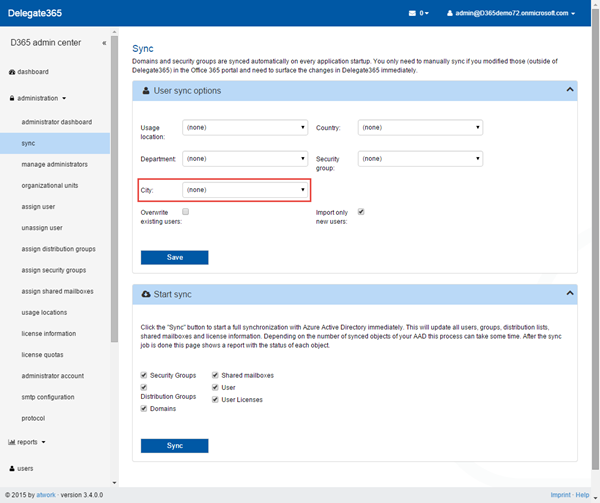Click the users person icon in sidebar
This screenshot has height=503, width=600.
(12, 467)
